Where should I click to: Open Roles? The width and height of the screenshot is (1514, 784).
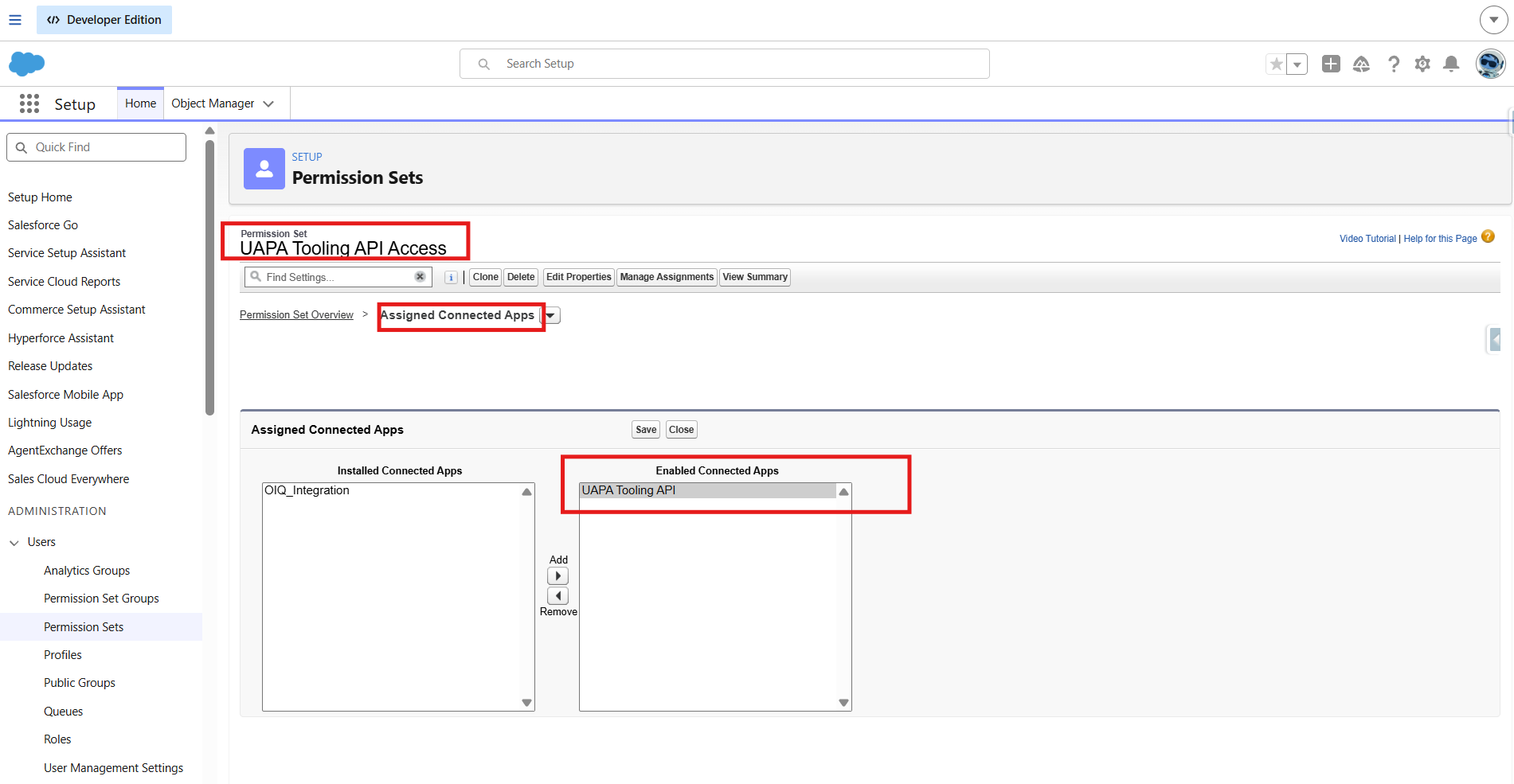point(57,739)
